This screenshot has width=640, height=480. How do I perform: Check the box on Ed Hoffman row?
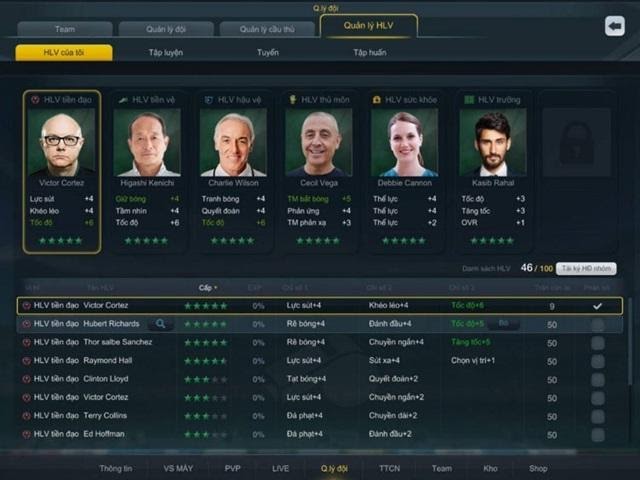(x=597, y=434)
